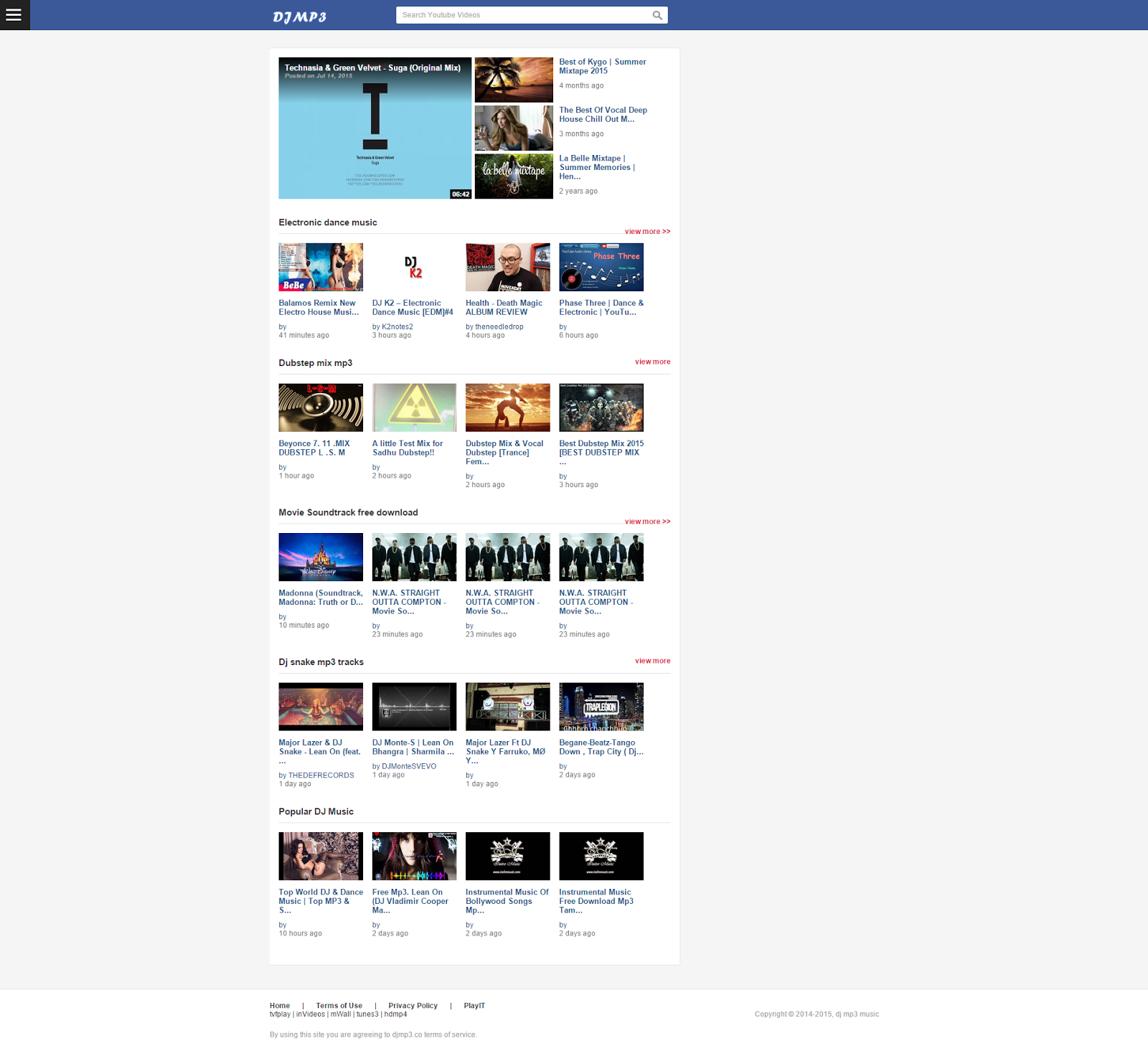Viewport: 1148px width, 1051px height.
Task: Open Balamos Remix New Electro House link
Action: (319, 307)
